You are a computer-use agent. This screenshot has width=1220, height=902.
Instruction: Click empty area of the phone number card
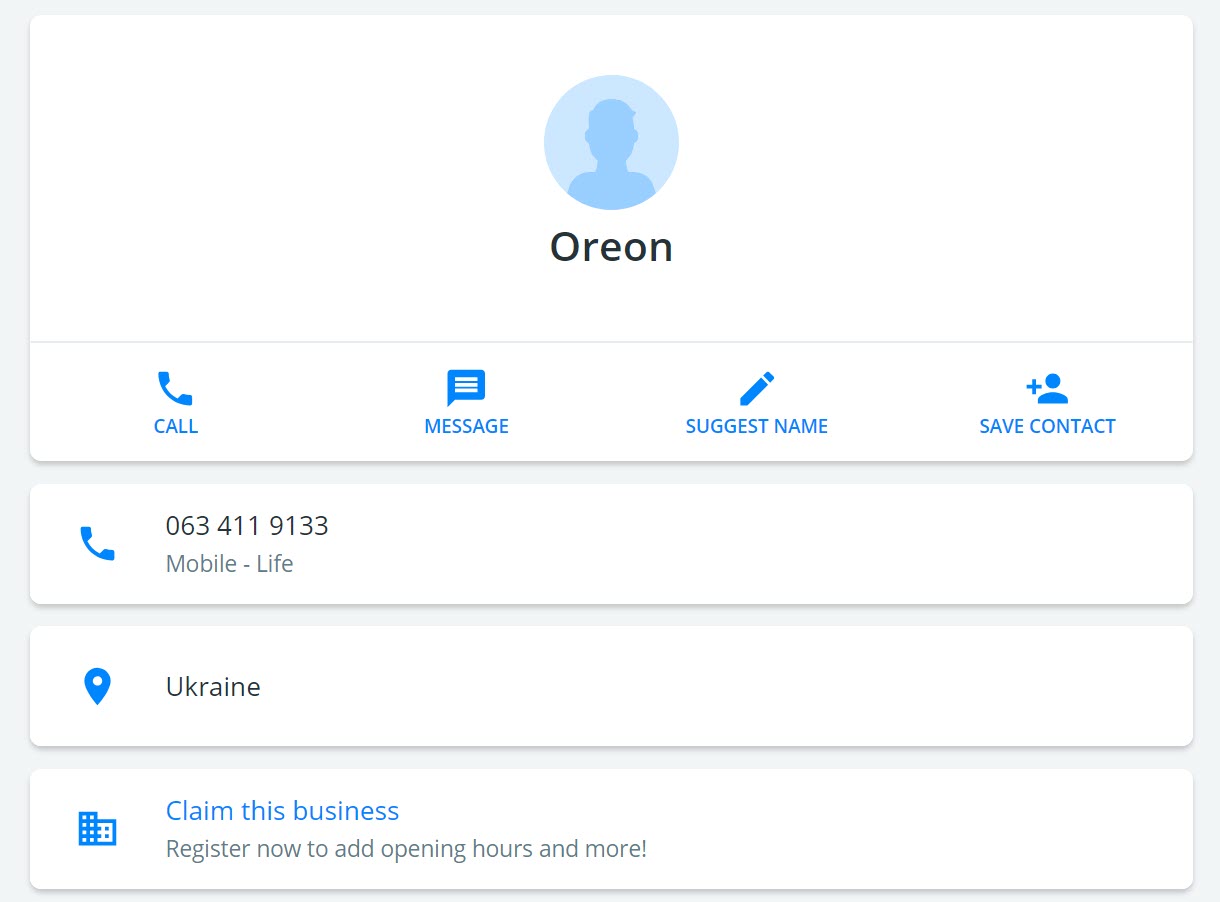(750, 544)
